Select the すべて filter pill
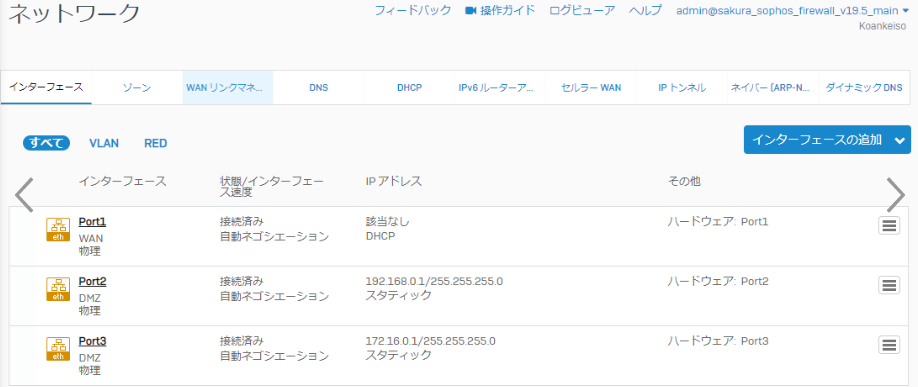 [46, 143]
